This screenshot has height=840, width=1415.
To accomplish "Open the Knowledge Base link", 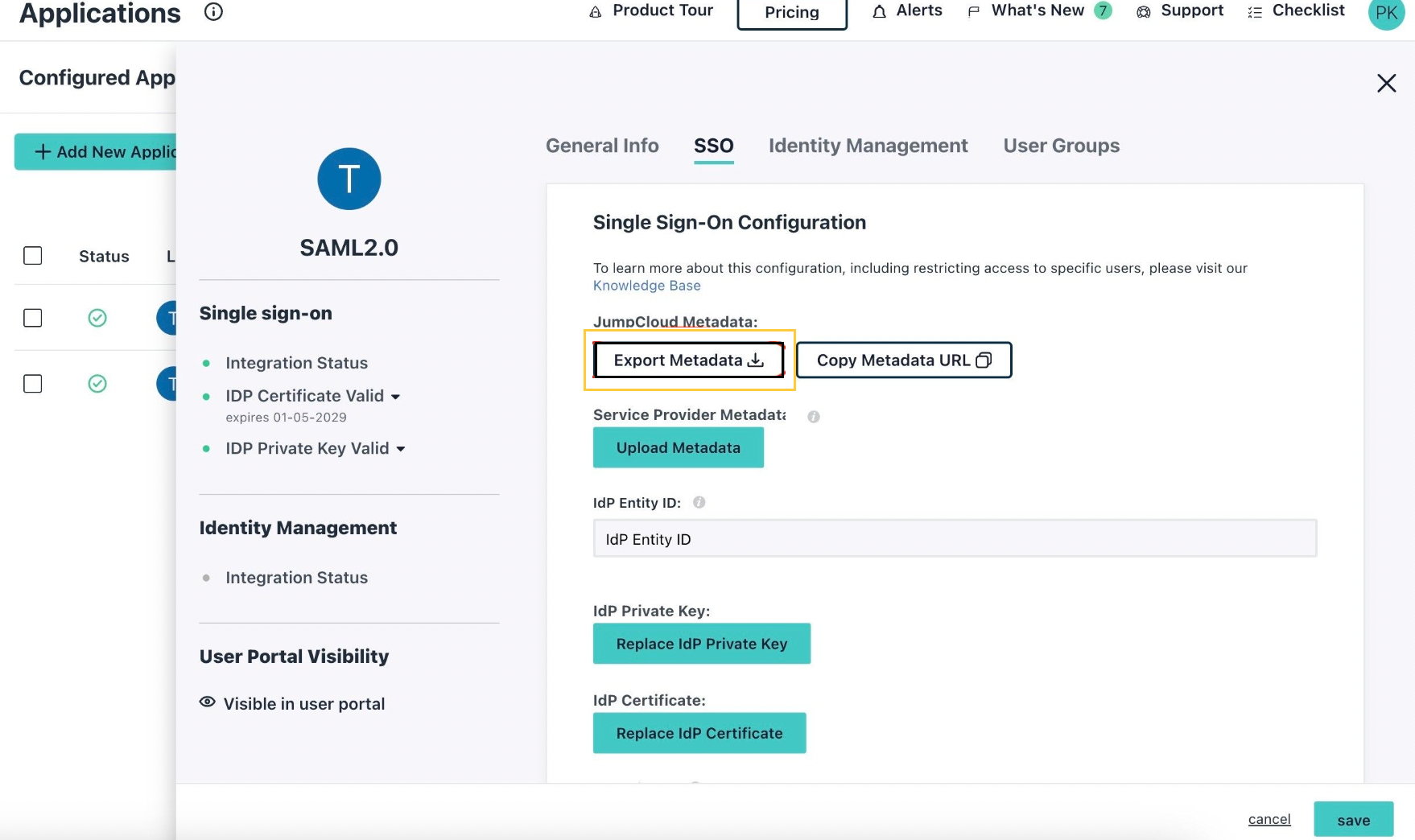I will point(646,286).
